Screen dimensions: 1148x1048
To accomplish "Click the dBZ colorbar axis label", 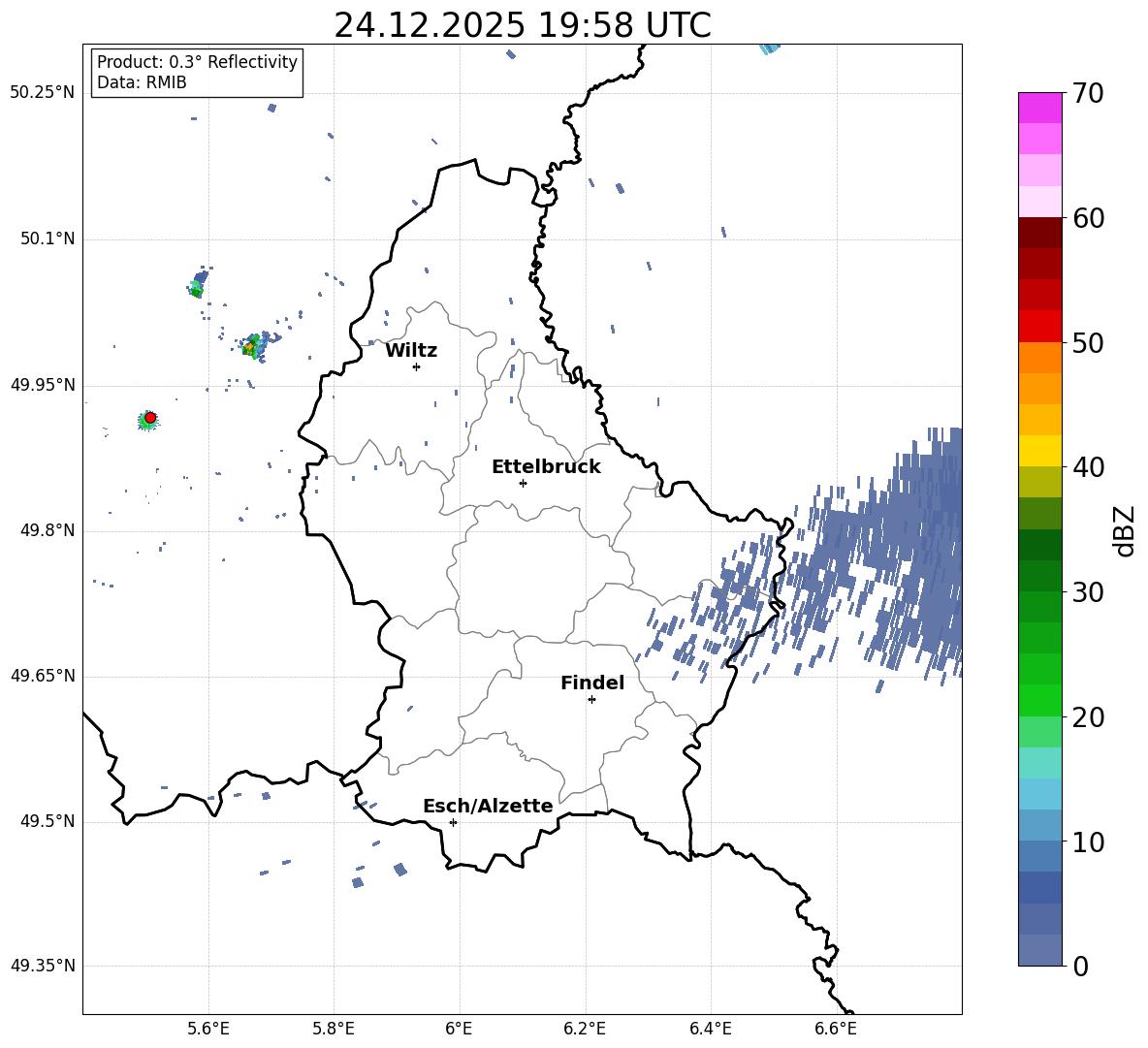I will [x=1126, y=530].
